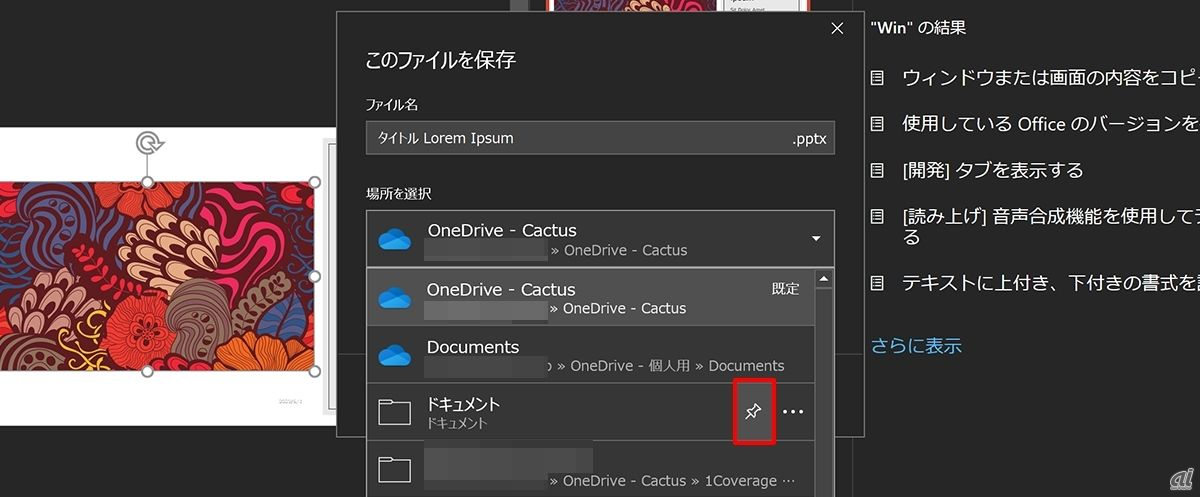Expand the 場所を選択 location dropdown arrow

pyautogui.click(x=816, y=239)
